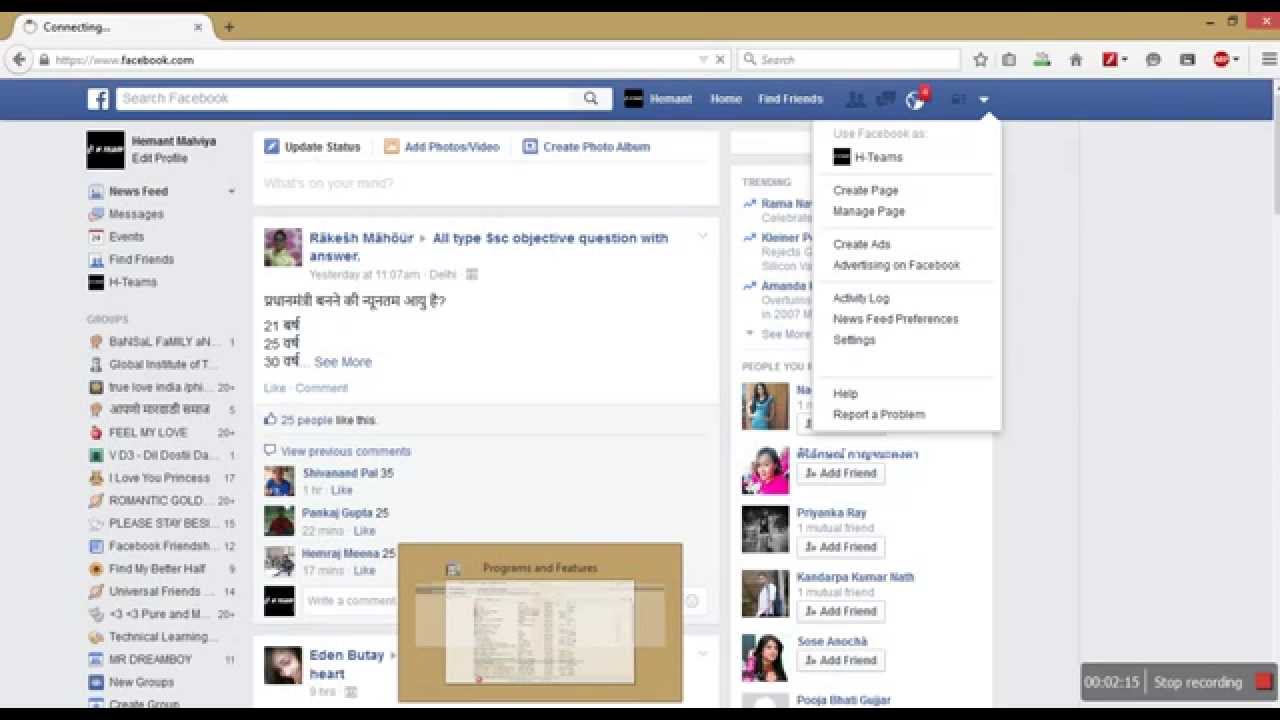Go to browser home page icon
This screenshot has height=720, width=1280.
tap(1076, 60)
